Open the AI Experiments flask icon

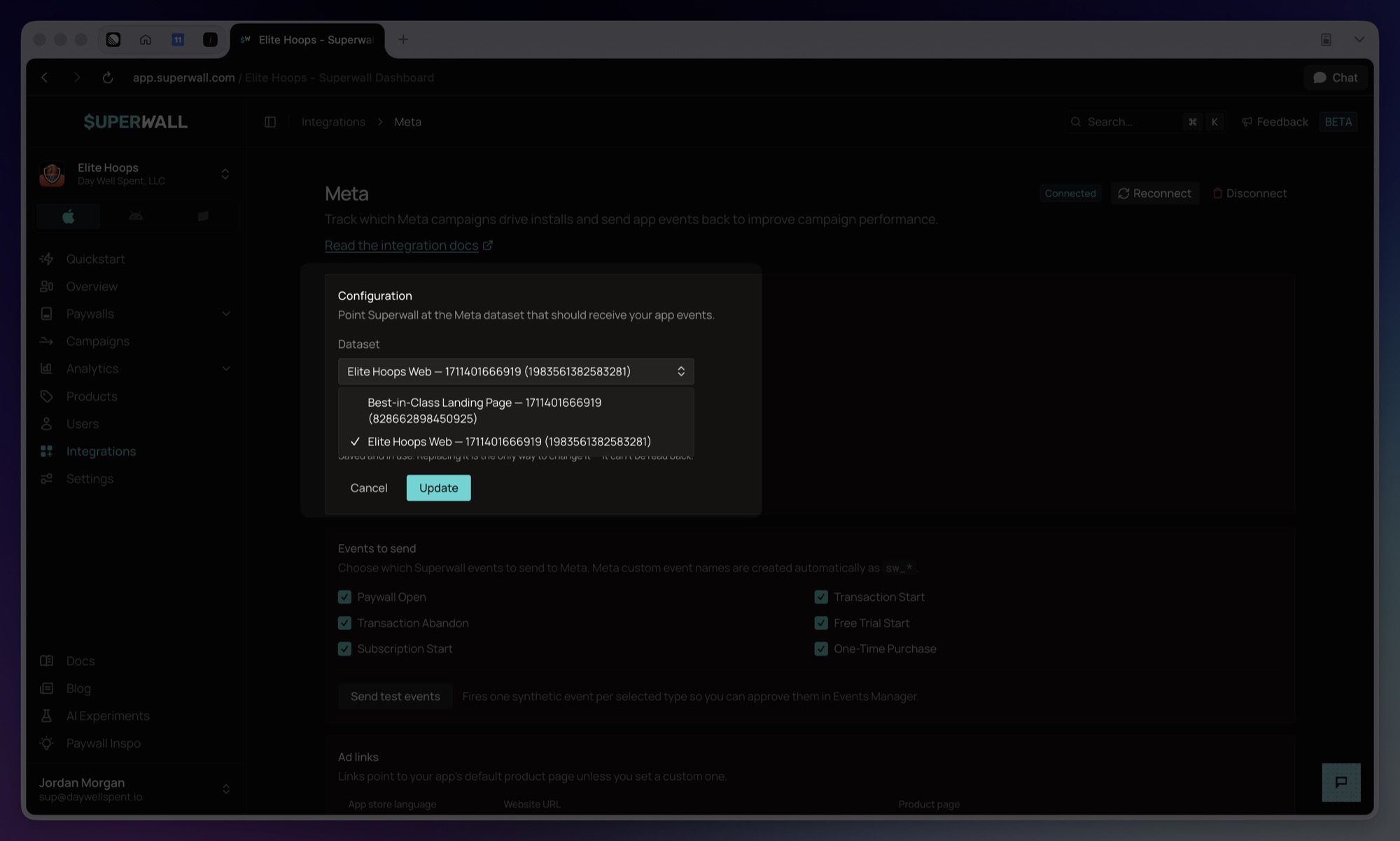point(47,716)
